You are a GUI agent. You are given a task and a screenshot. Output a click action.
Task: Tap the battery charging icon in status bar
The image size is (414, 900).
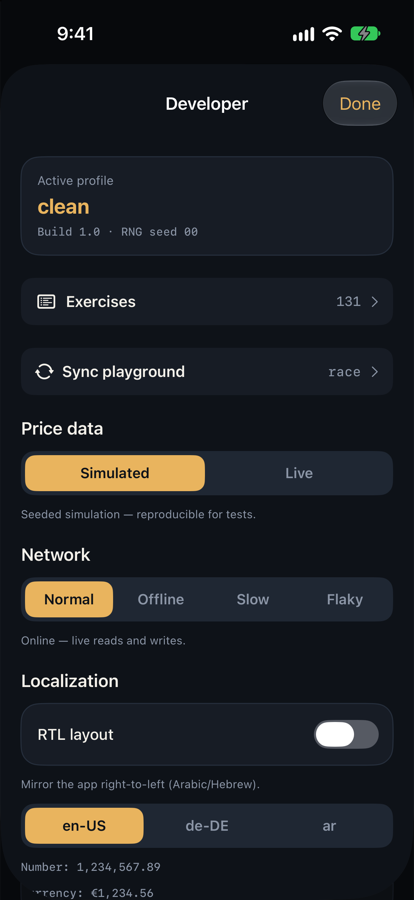(365, 34)
